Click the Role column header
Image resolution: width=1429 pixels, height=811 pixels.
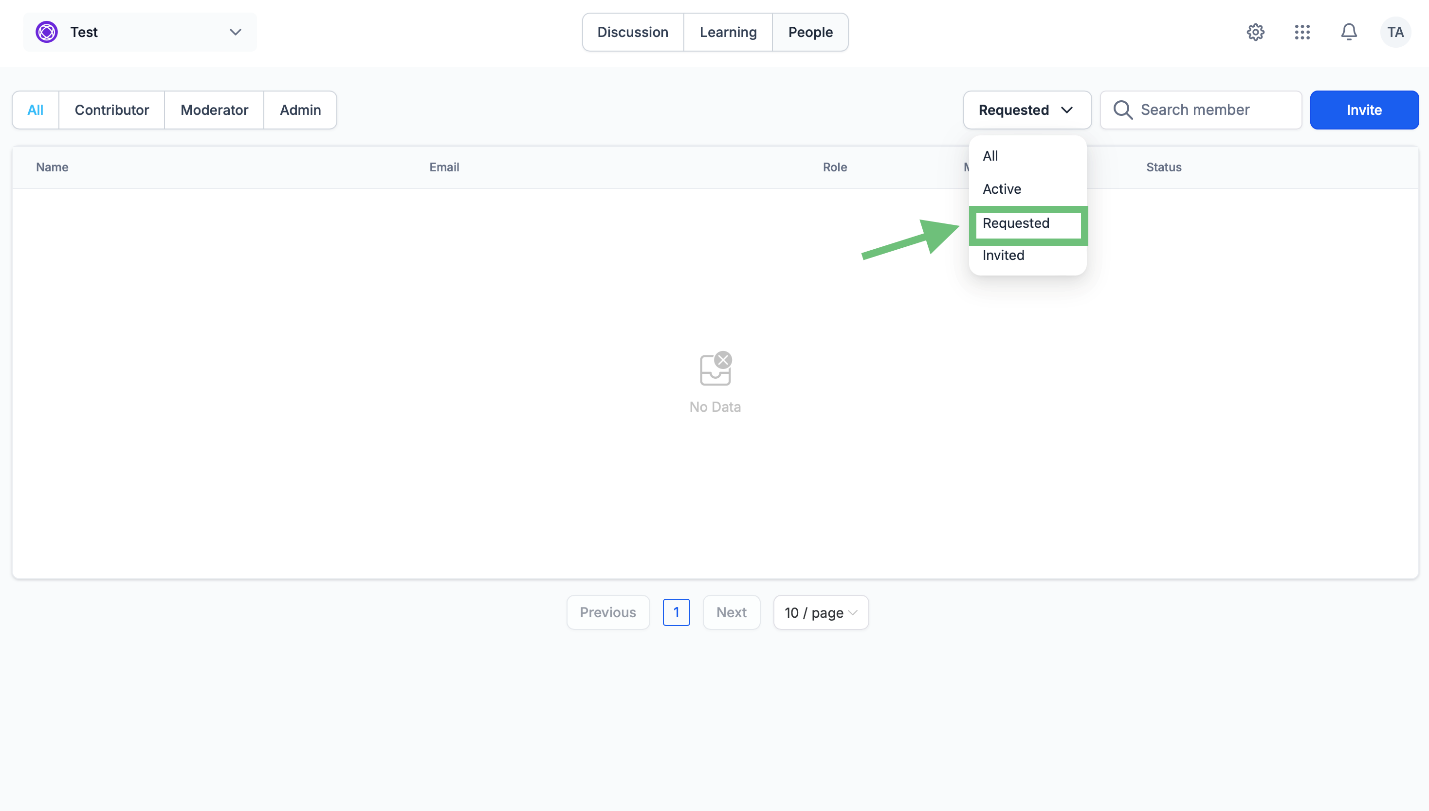coord(835,167)
